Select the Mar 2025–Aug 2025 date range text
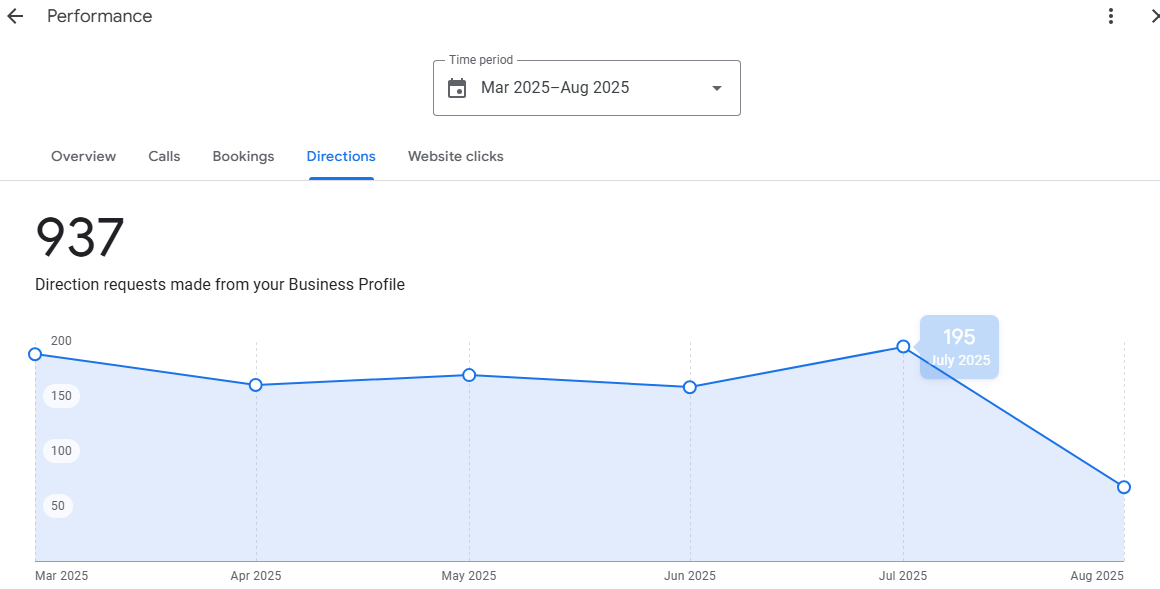The width and height of the screenshot is (1160, 589). point(555,88)
